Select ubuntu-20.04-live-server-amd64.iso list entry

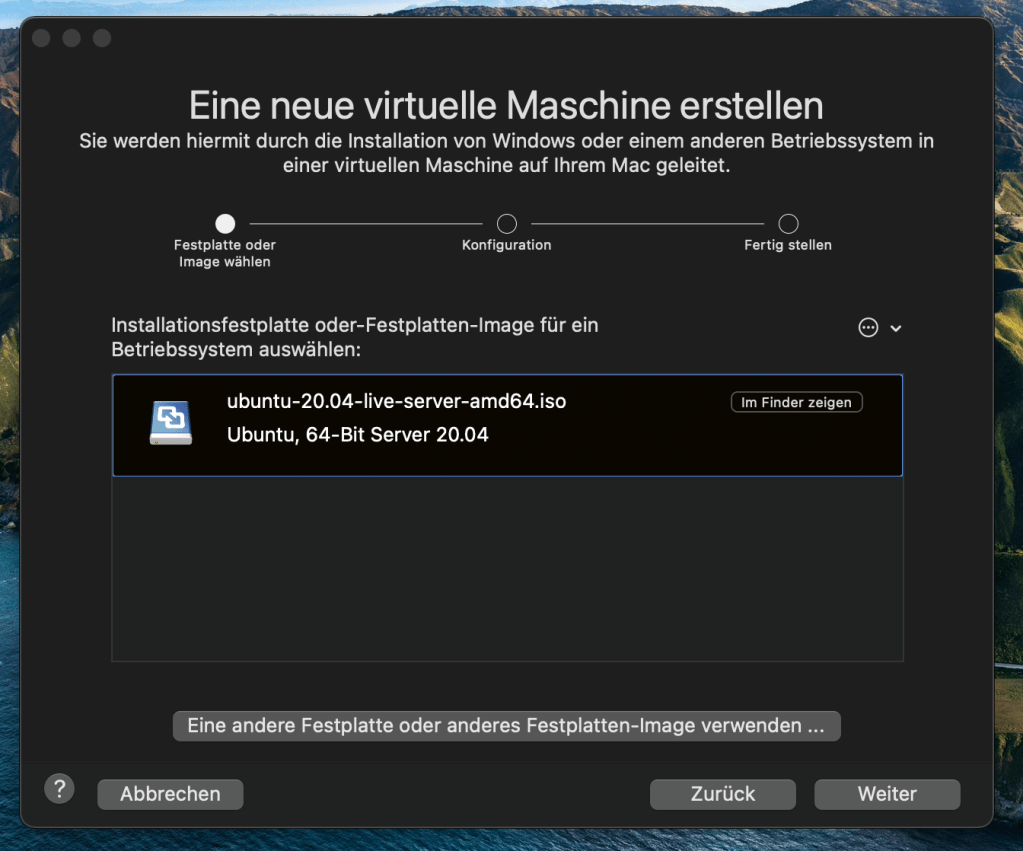click(508, 426)
